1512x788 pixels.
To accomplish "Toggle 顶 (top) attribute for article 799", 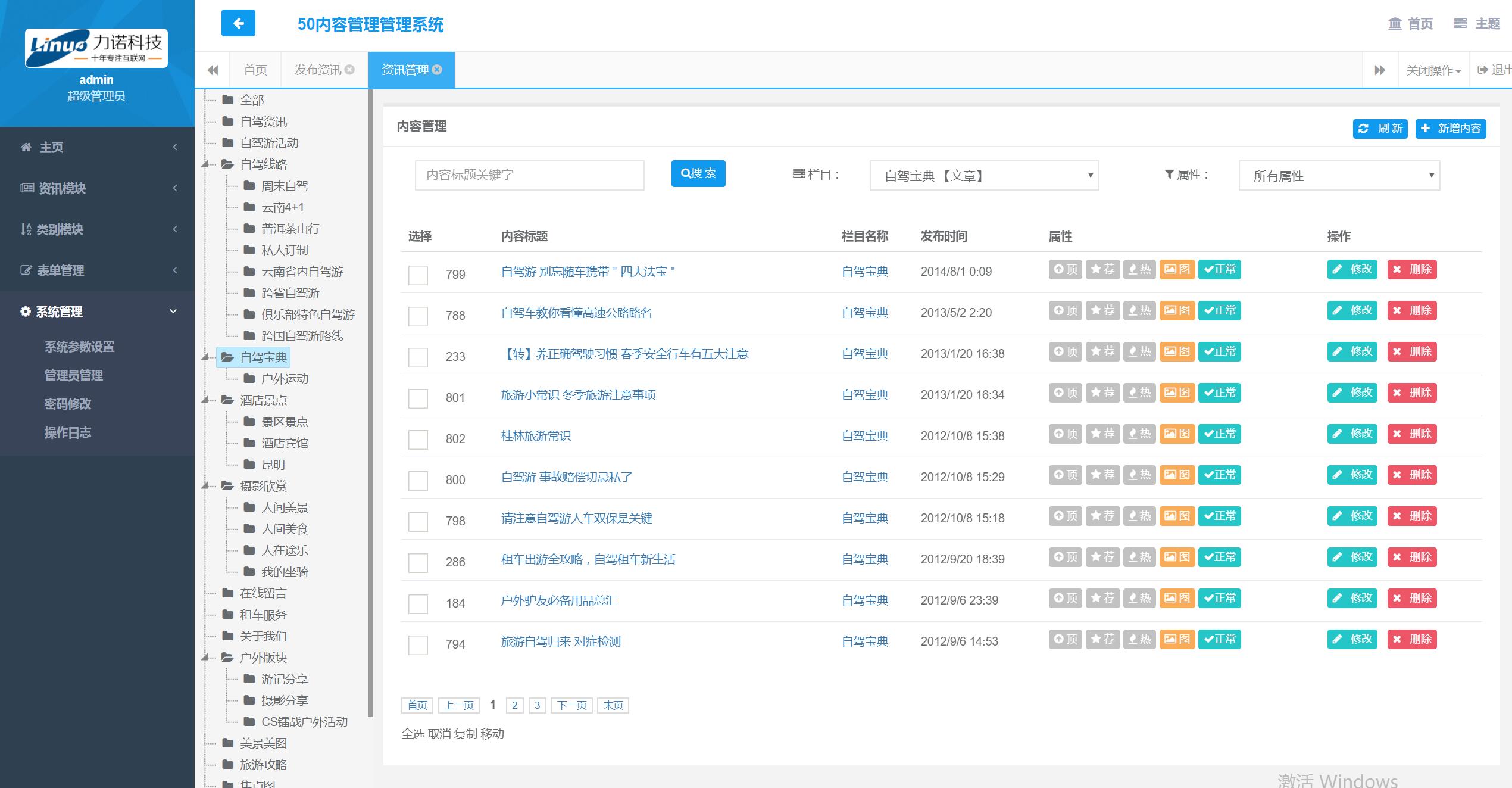I will click(1064, 270).
